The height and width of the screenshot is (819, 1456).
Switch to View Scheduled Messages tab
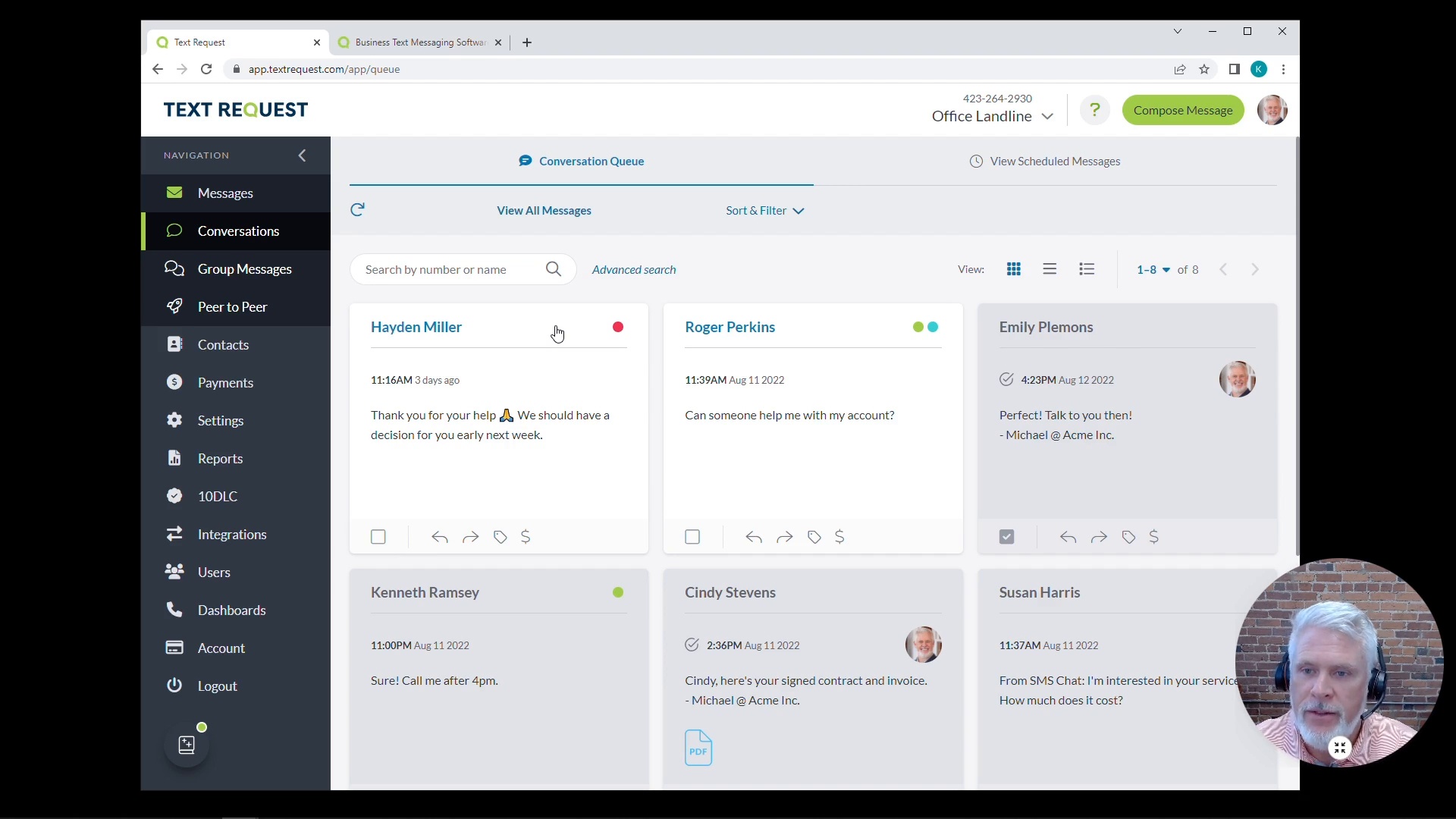tap(1044, 161)
